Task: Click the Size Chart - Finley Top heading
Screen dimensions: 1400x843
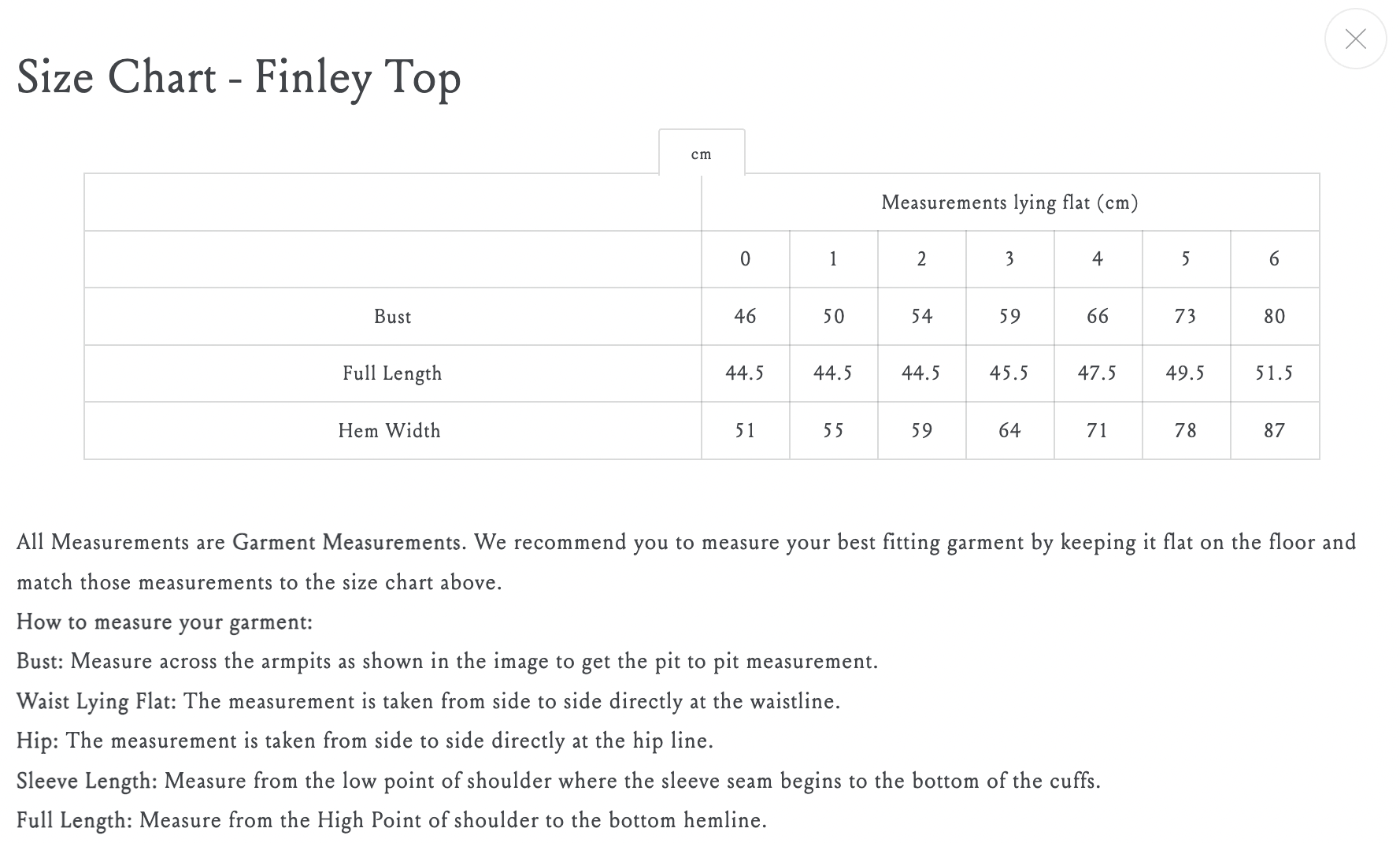Action: pyautogui.click(x=239, y=78)
